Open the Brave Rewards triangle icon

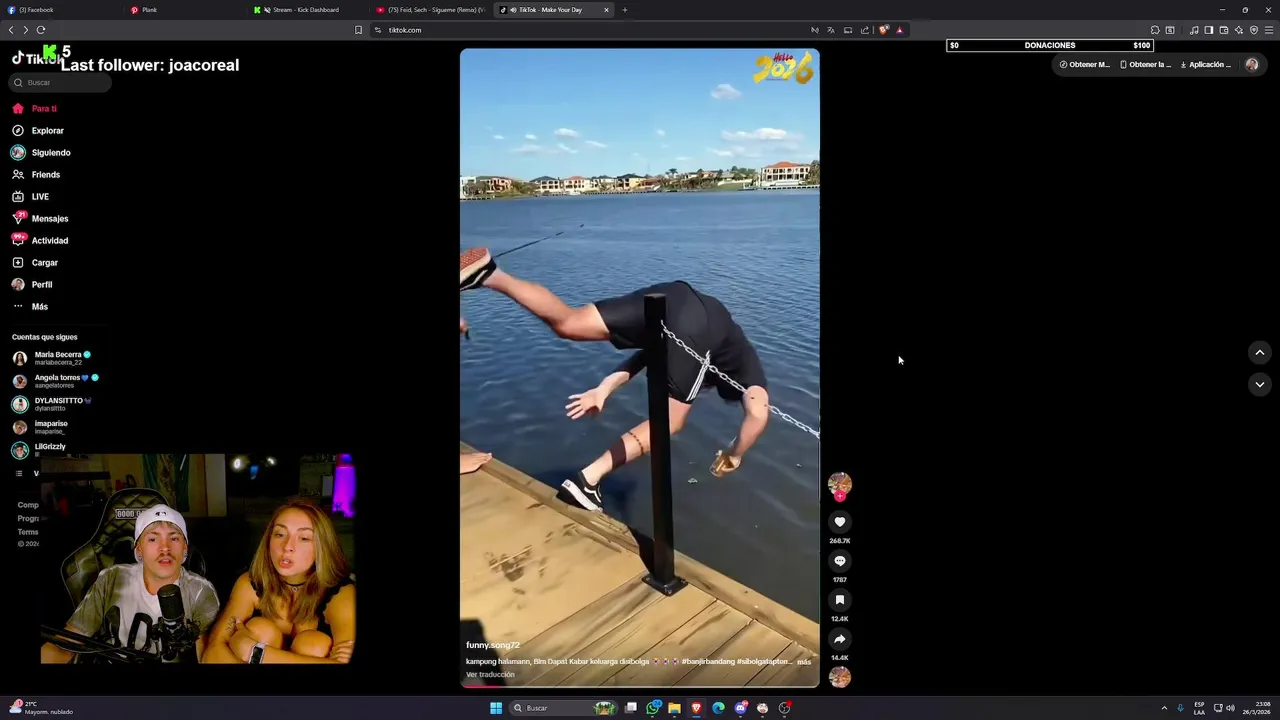click(900, 30)
